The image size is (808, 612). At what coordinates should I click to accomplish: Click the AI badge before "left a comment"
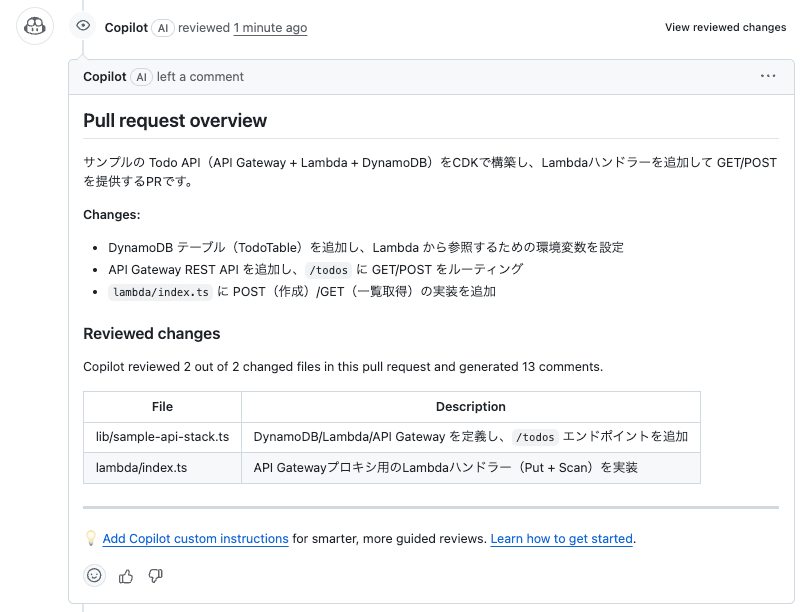141,77
